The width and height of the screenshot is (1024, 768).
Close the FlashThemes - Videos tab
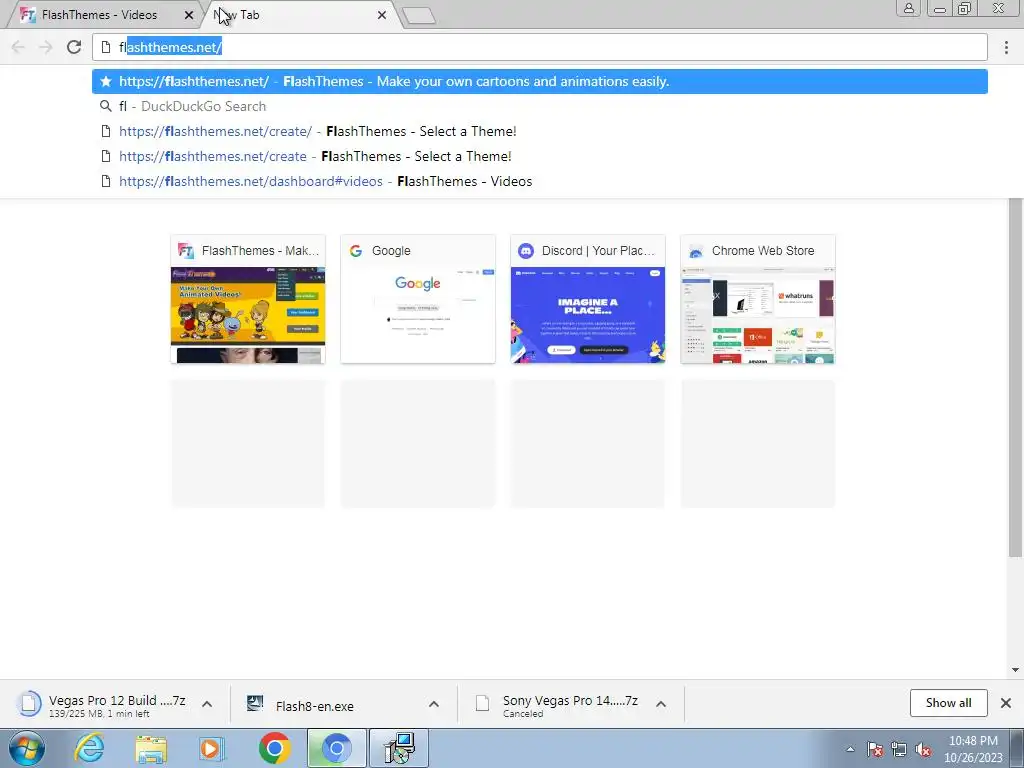click(x=189, y=15)
